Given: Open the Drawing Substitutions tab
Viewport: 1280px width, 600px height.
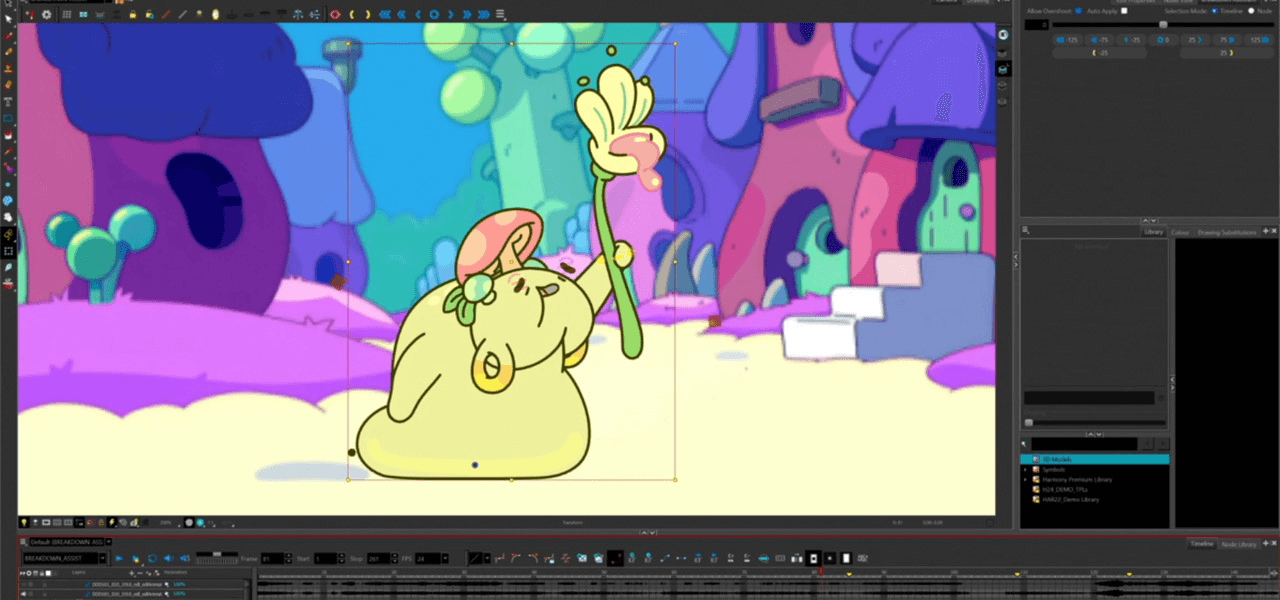Looking at the screenshot, I should [1225, 232].
